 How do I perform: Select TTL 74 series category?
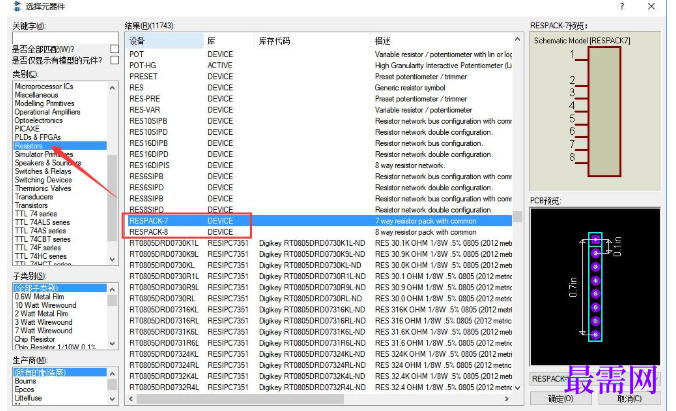pyautogui.click(x=36, y=214)
